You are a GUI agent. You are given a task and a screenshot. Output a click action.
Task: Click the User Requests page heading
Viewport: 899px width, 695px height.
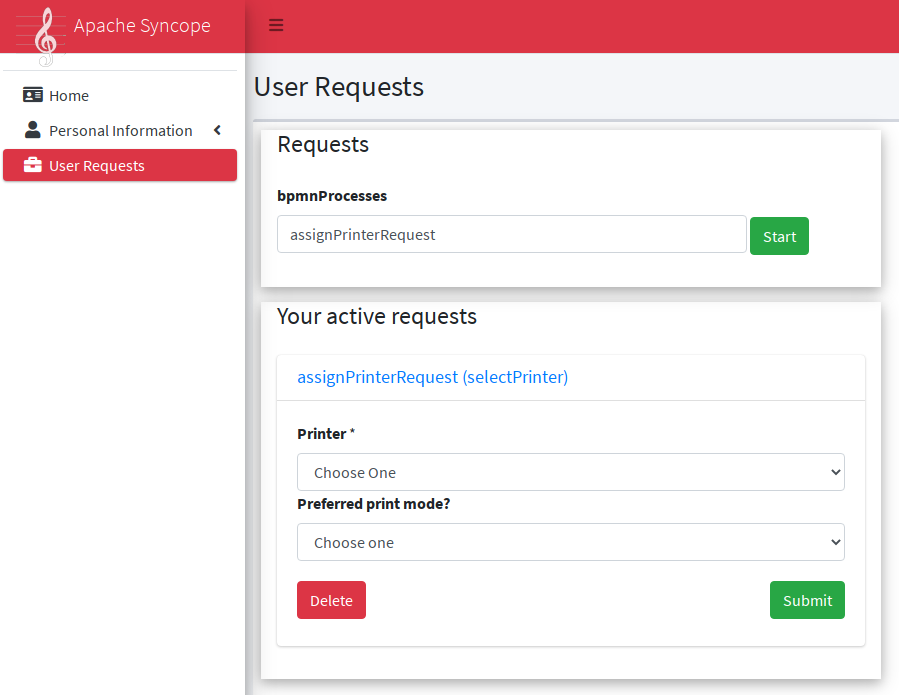338,87
